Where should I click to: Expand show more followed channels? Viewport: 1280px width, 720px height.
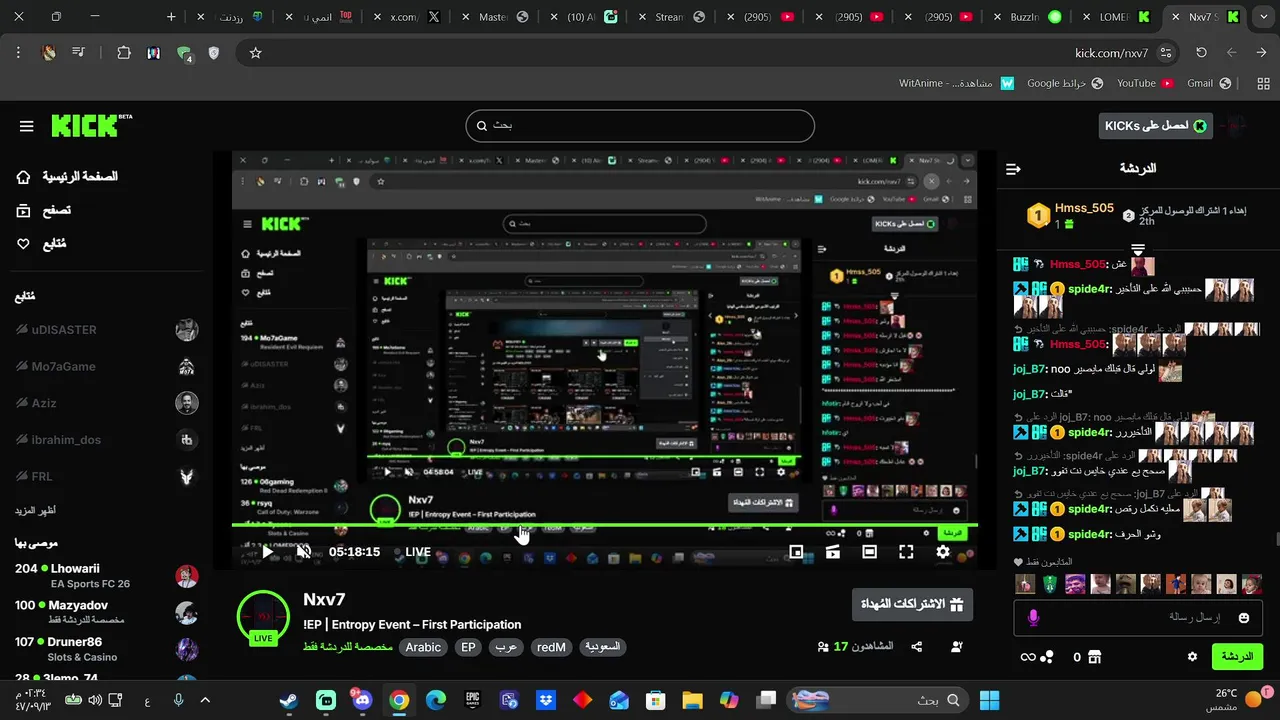pos(35,510)
